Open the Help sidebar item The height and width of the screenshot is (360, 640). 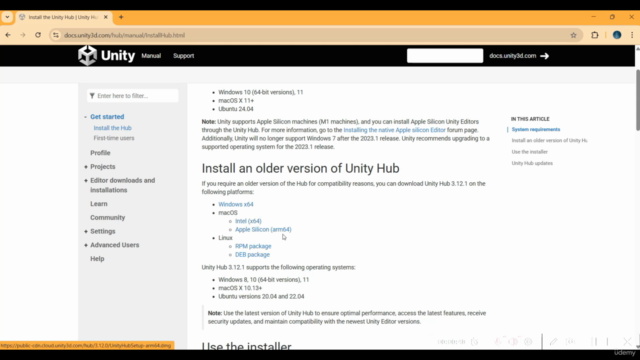coord(97,259)
